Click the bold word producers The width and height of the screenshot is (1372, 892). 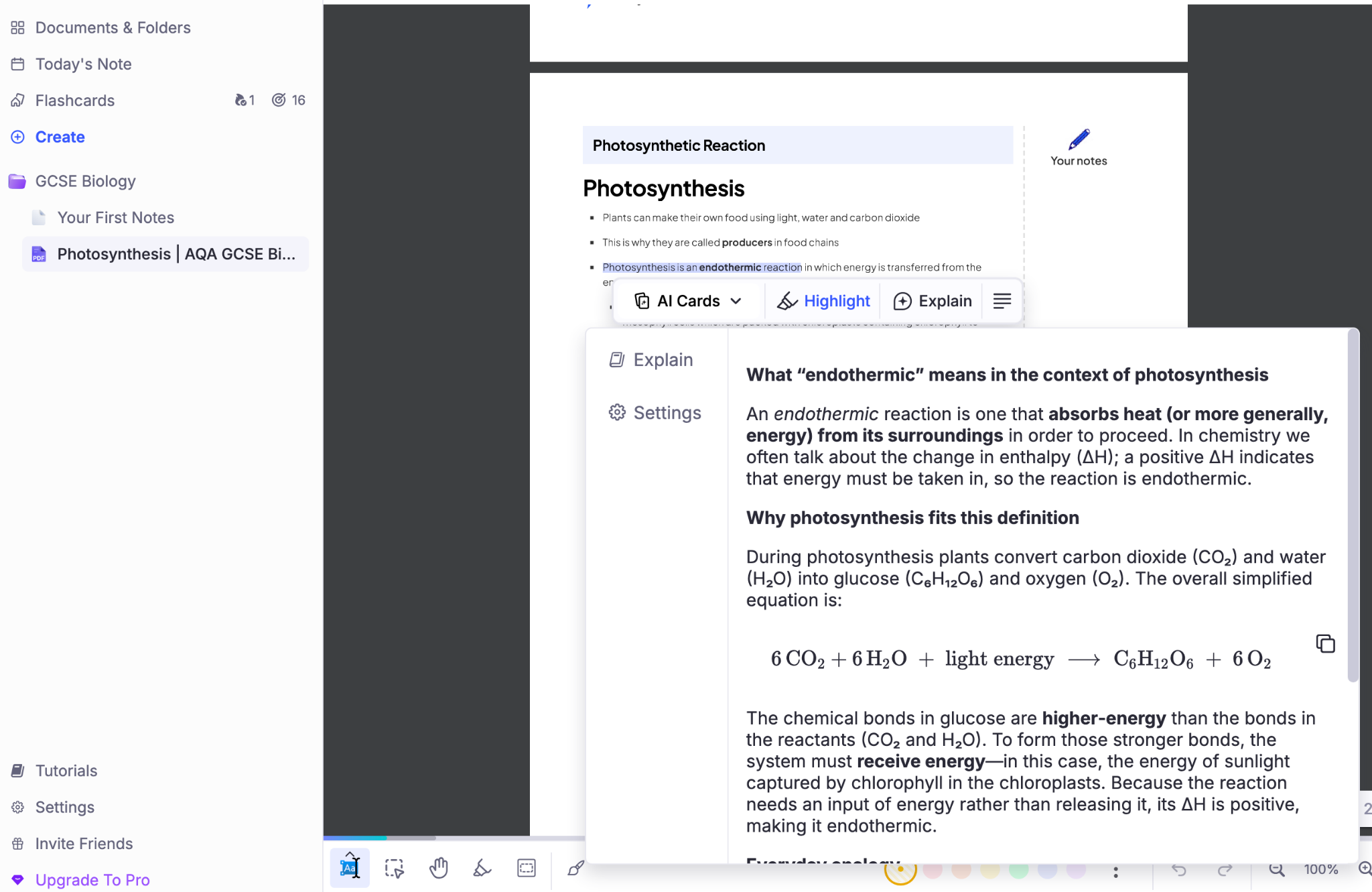747,243
